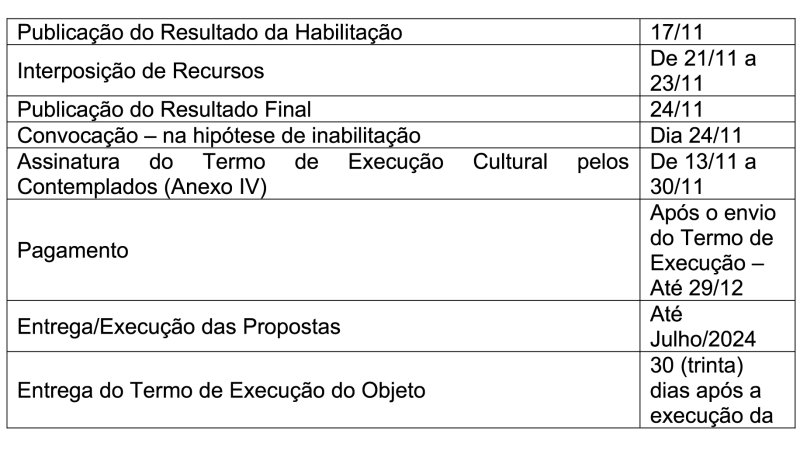Image resolution: width=800 pixels, height=450 pixels.
Task: Click 'Entrega do Termo de Execução do Objeto'
Action: (222, 389)
